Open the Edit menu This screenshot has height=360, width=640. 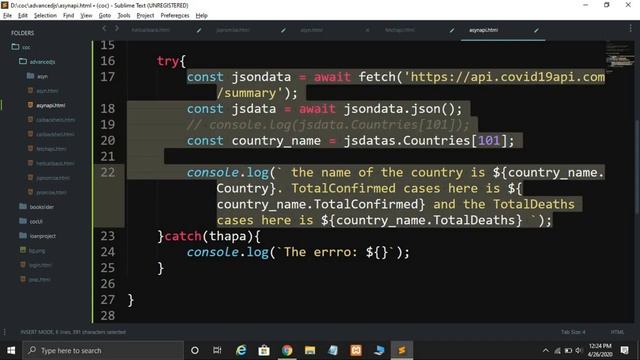point(23,16)
